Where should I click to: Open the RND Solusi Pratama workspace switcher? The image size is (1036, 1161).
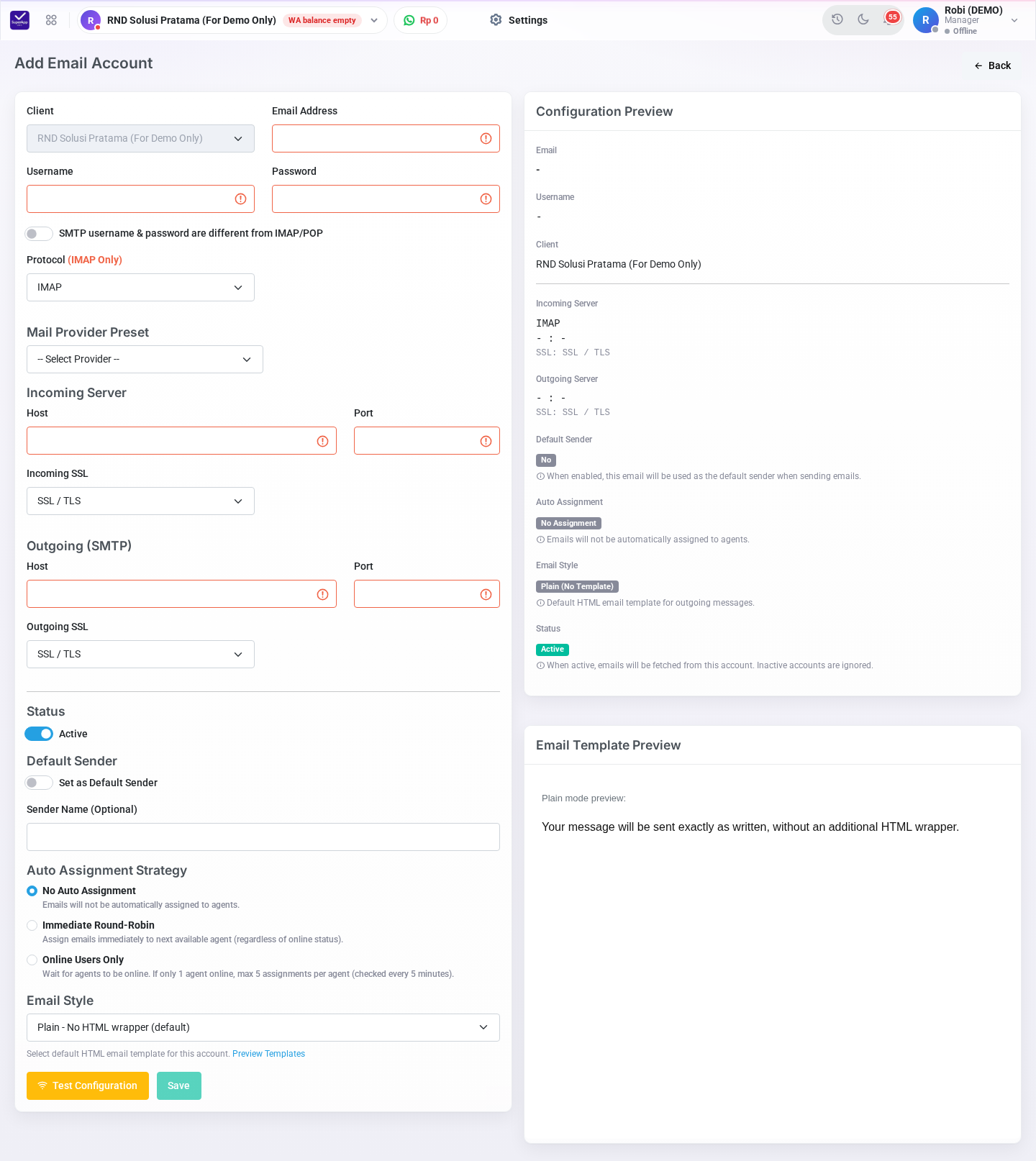coord(232,20)
